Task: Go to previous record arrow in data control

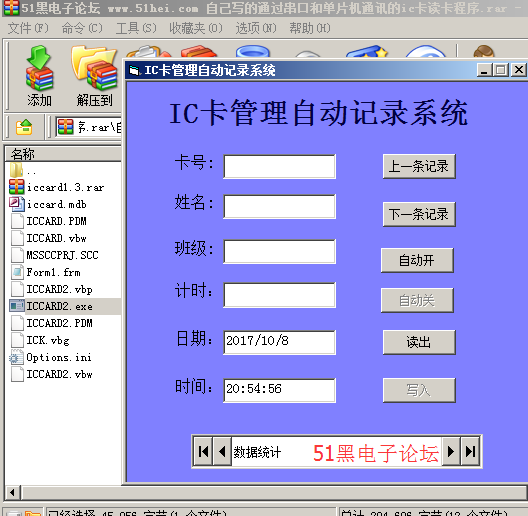Action: [222, 451]
